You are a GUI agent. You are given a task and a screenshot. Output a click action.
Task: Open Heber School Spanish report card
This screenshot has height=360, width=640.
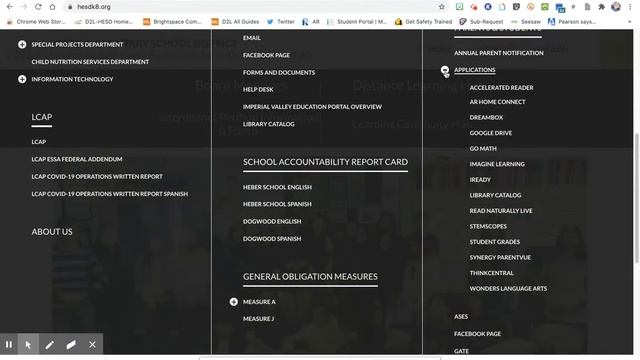tap(277, 204)
